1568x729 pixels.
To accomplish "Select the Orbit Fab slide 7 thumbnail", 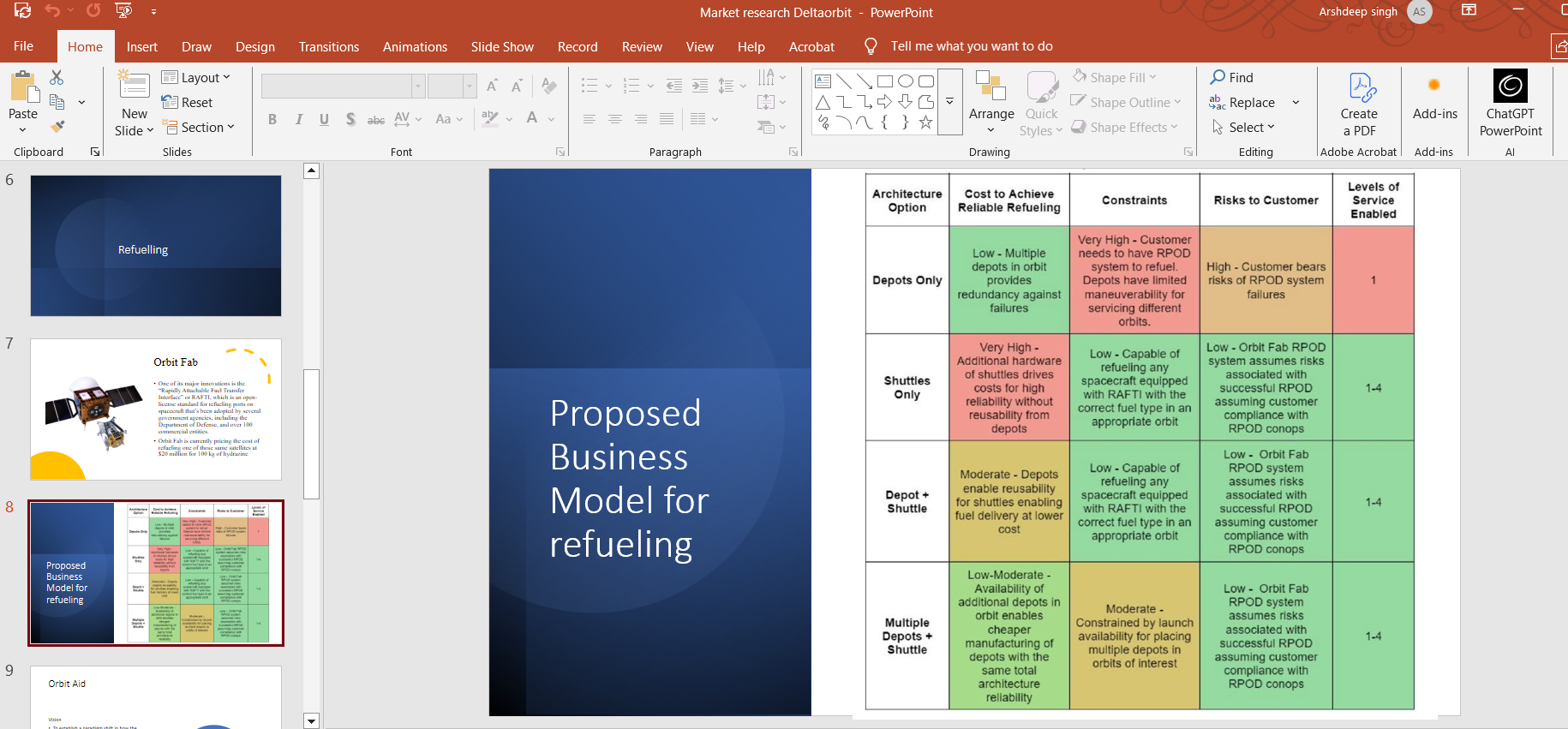I will [x=156, y=409].
